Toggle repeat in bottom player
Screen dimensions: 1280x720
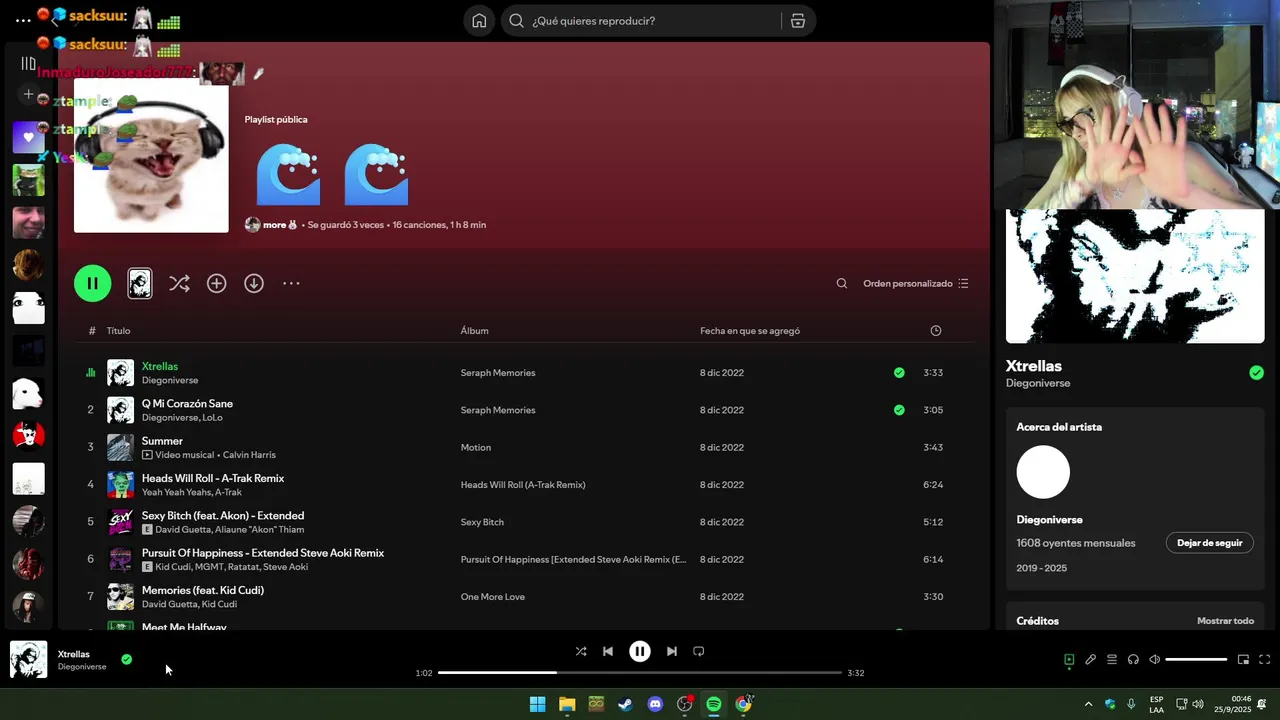click(699, 651)
